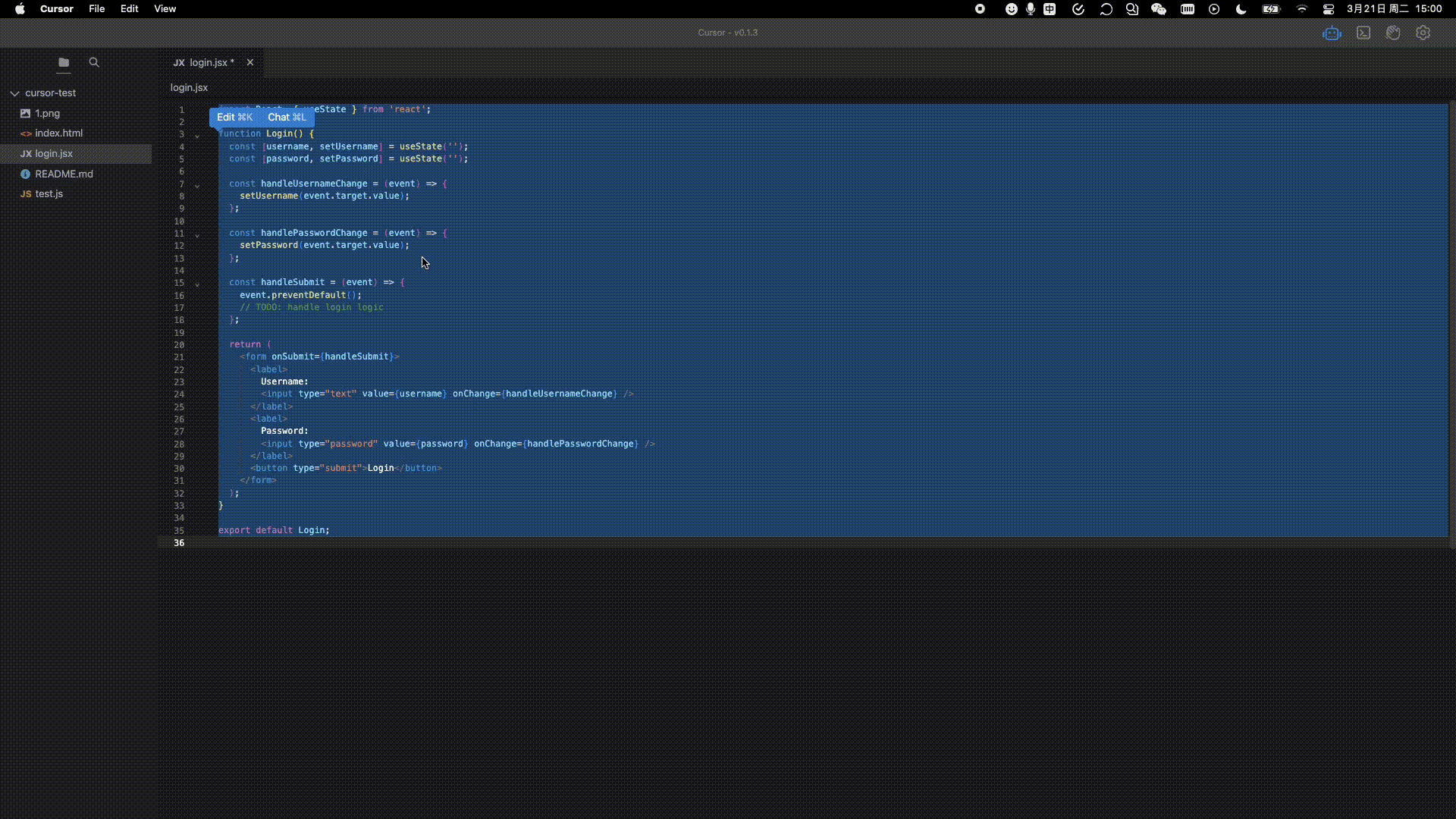Toggle the macOS Control Center icon
Viewport: 1456px width, 819px height.
pyautogui.click(x=1329, y=9)
